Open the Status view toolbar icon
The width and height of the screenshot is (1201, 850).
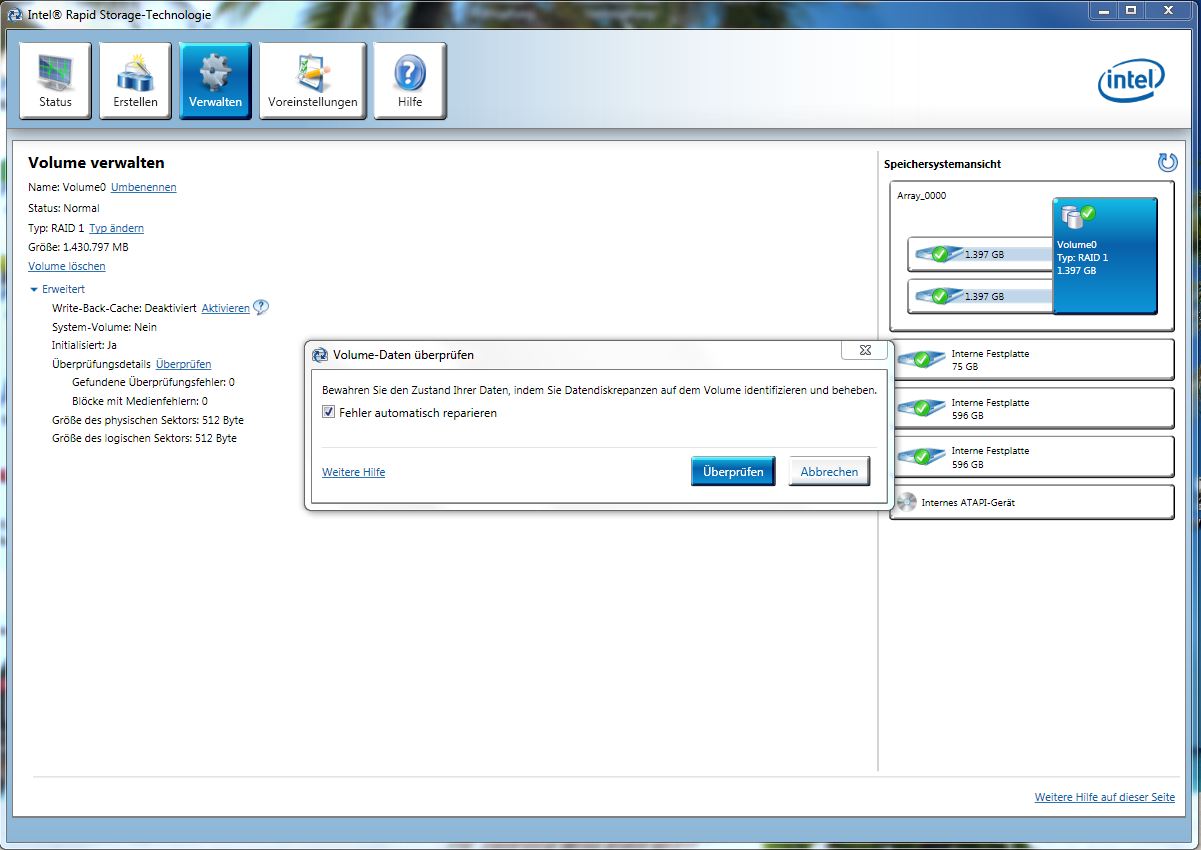tap(55, 81)
